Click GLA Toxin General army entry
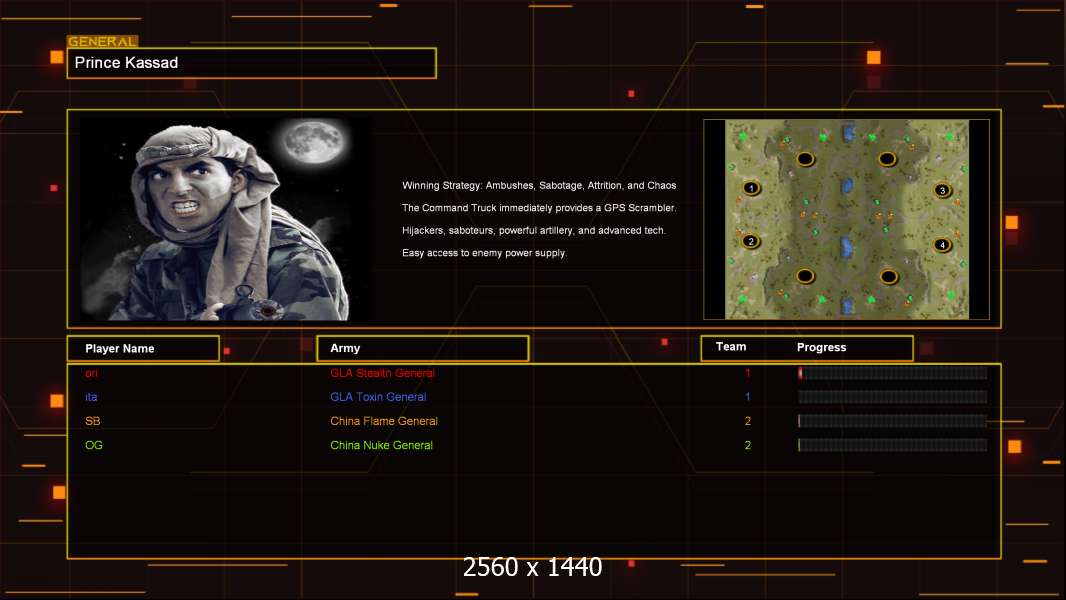The width and height of the screenshot is (1066, 600). (x=378, y=397)
